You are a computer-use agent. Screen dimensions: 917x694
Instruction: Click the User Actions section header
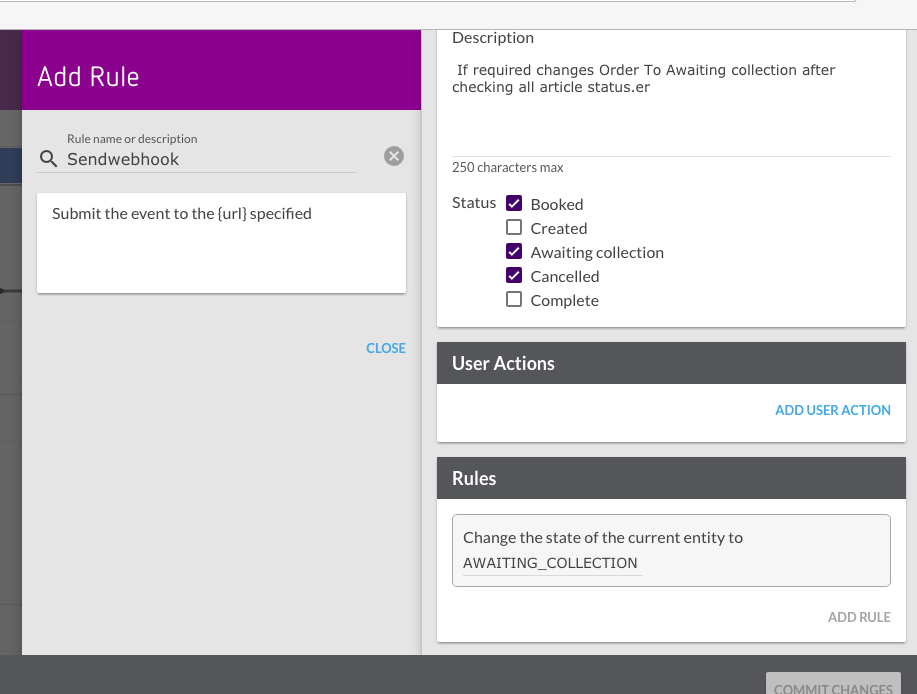670,363
